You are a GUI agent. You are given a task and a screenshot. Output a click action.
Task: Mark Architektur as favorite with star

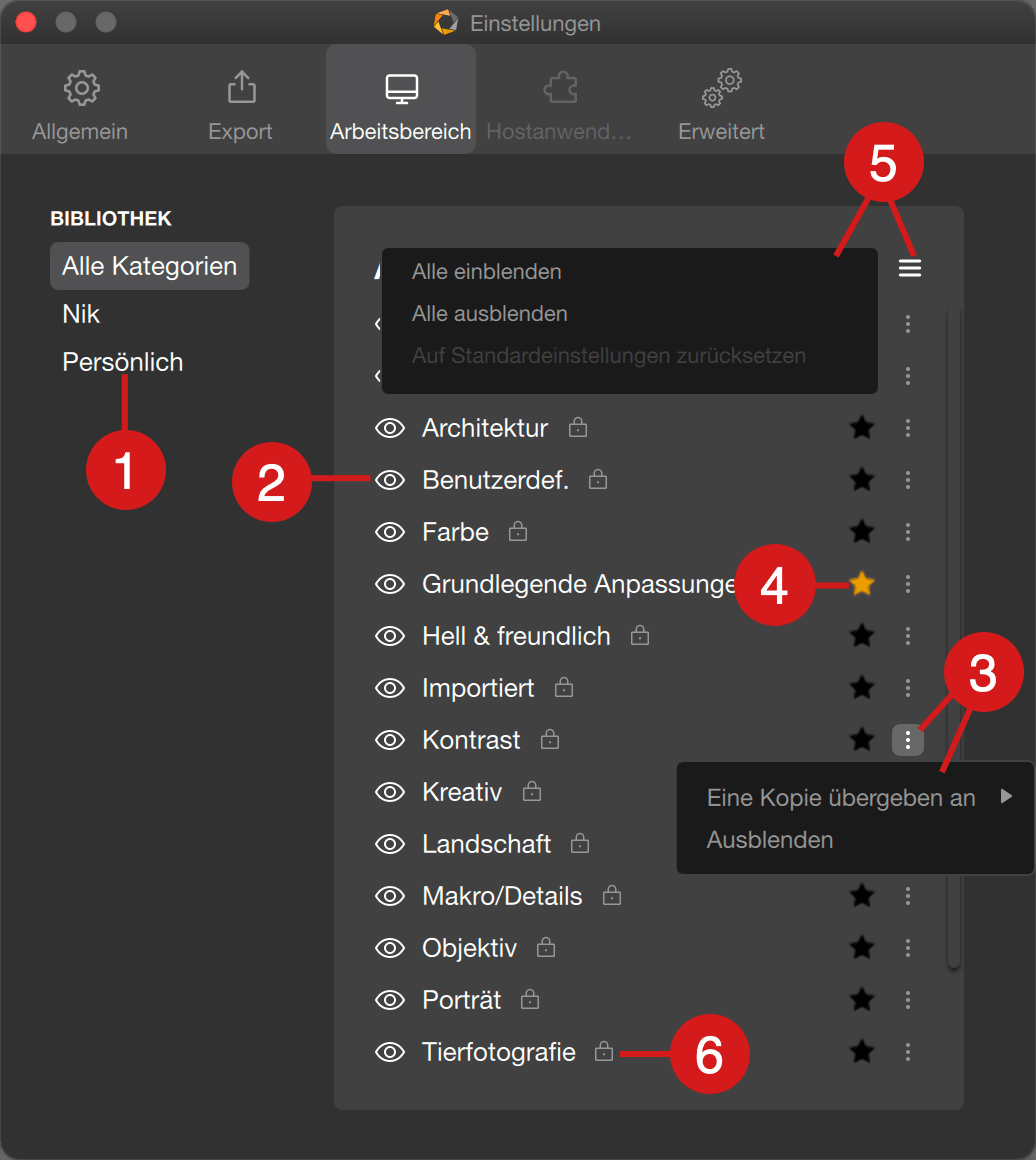861,428
